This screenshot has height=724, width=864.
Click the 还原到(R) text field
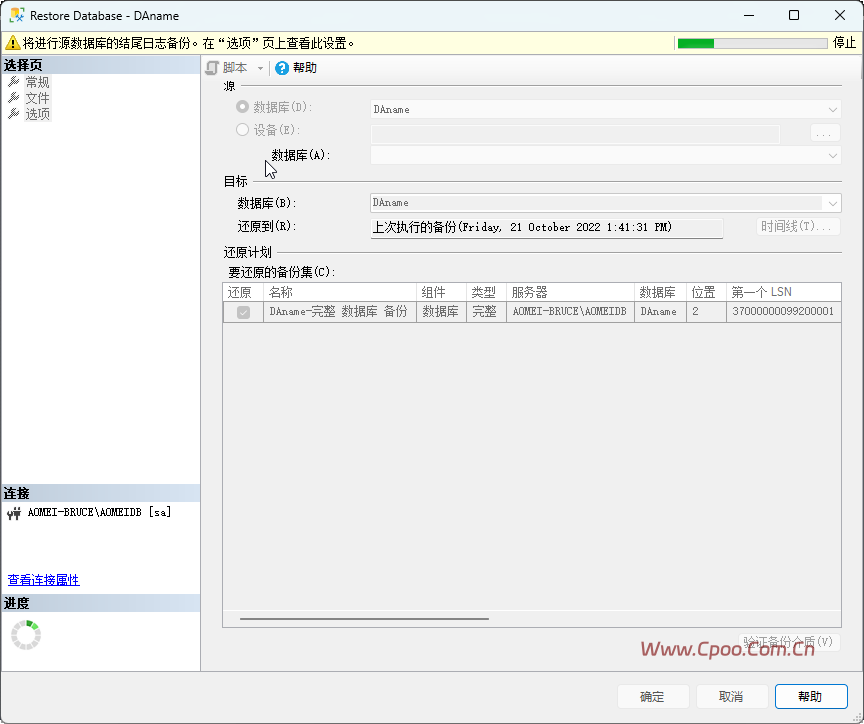pos(547,228)
